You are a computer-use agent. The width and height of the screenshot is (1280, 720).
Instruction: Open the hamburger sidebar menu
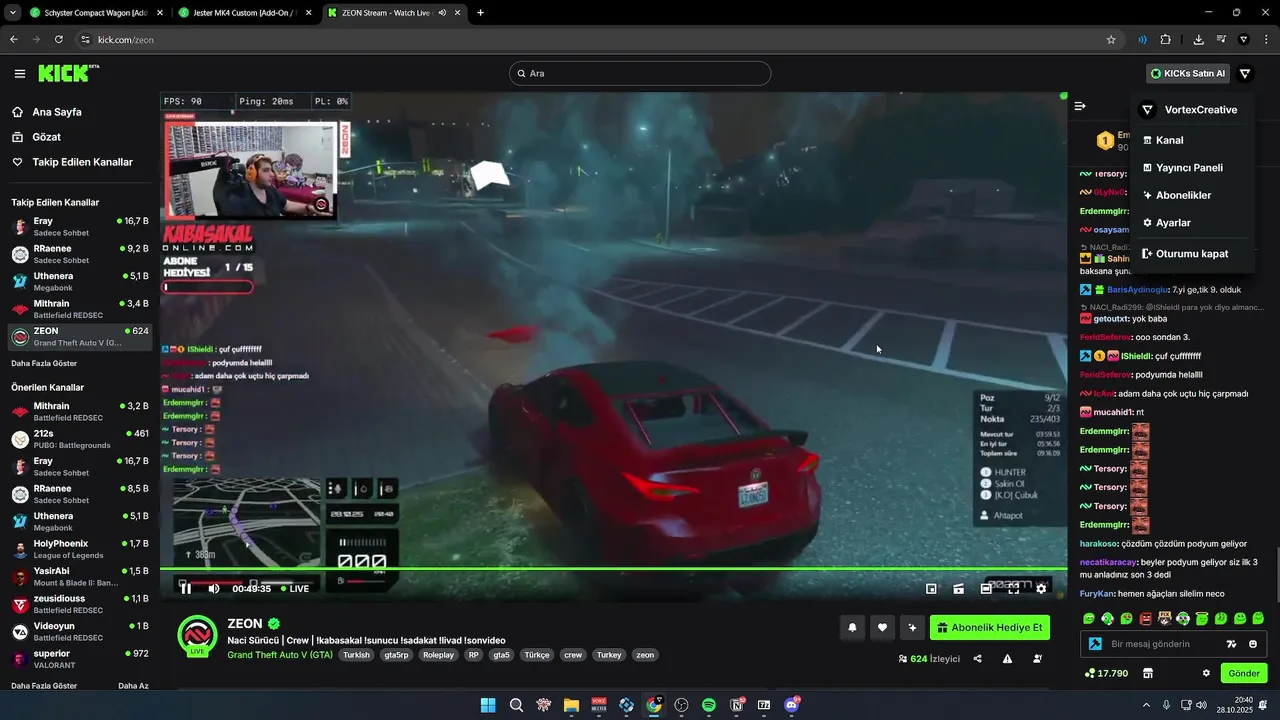coord(20,73)
